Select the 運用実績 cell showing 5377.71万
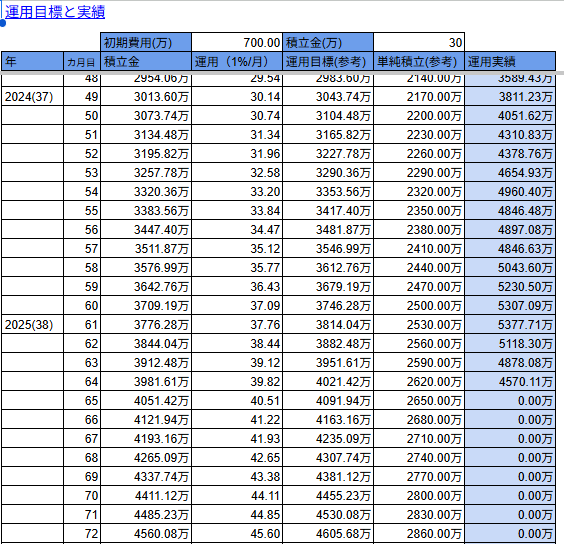This screenshot has height=544, width=564. (510, 325)
